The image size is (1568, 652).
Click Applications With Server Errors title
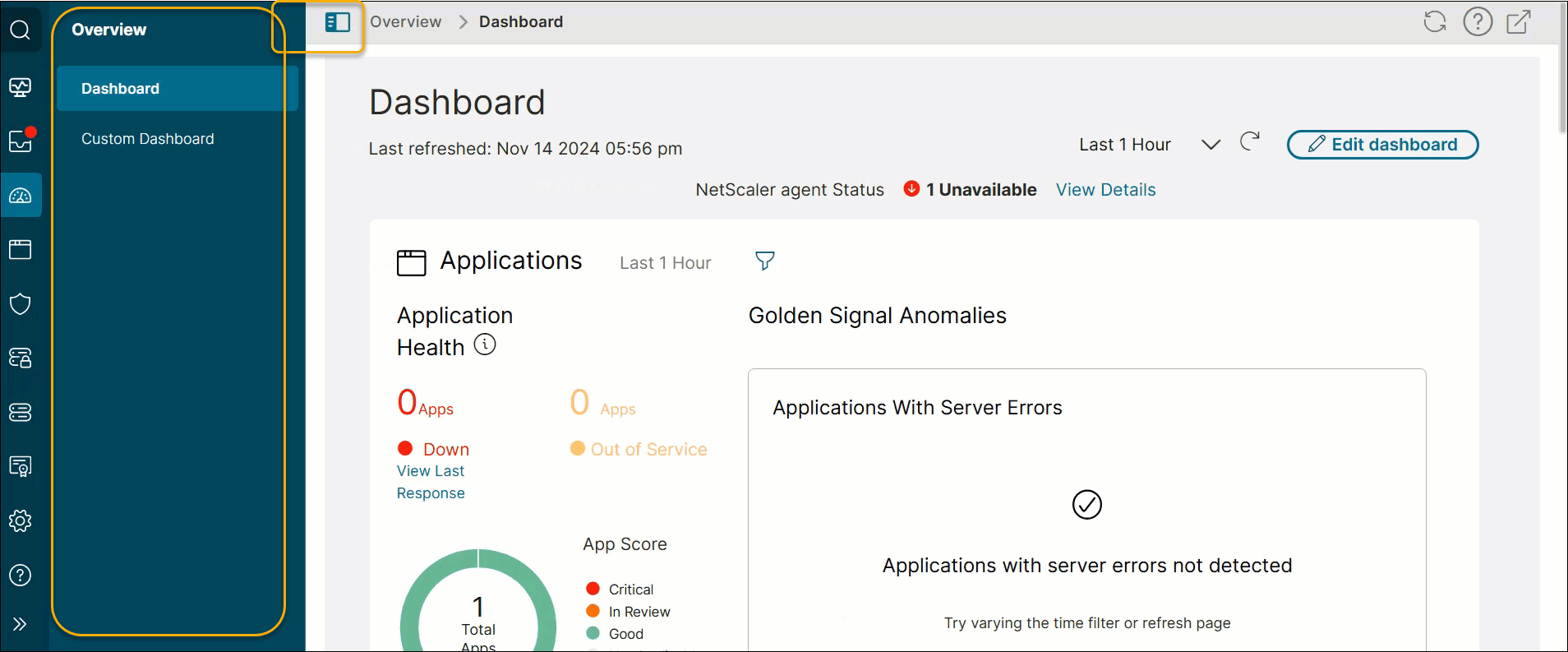coord(918,408)
